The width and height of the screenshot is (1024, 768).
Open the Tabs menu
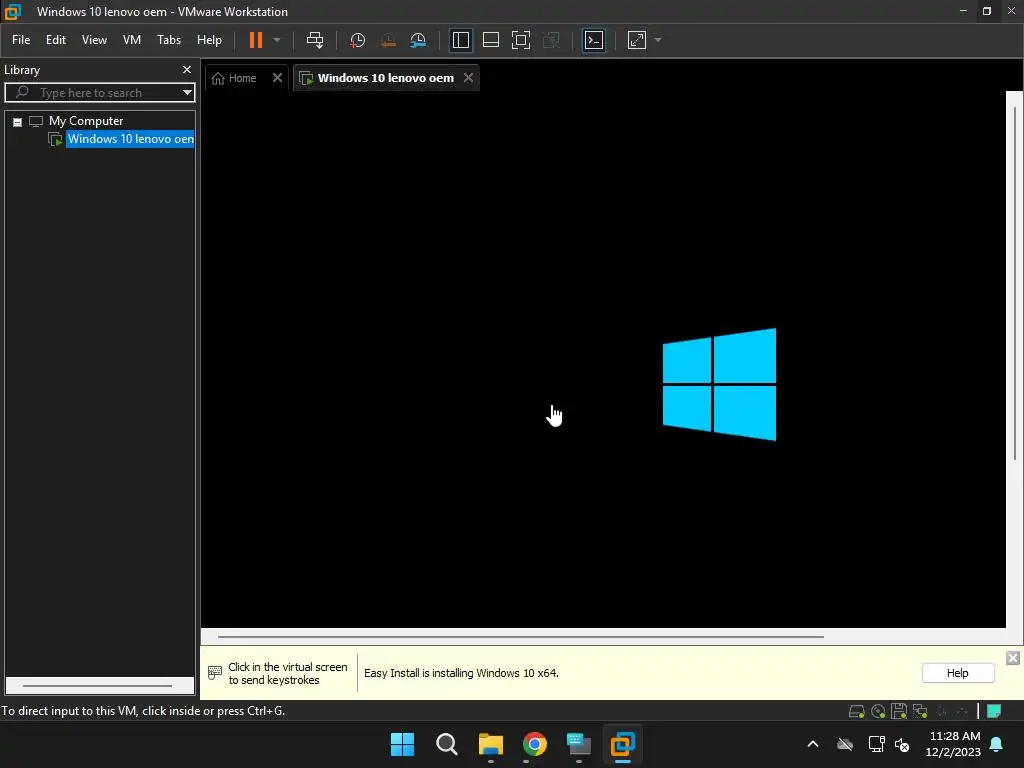(x=168, y=40)
